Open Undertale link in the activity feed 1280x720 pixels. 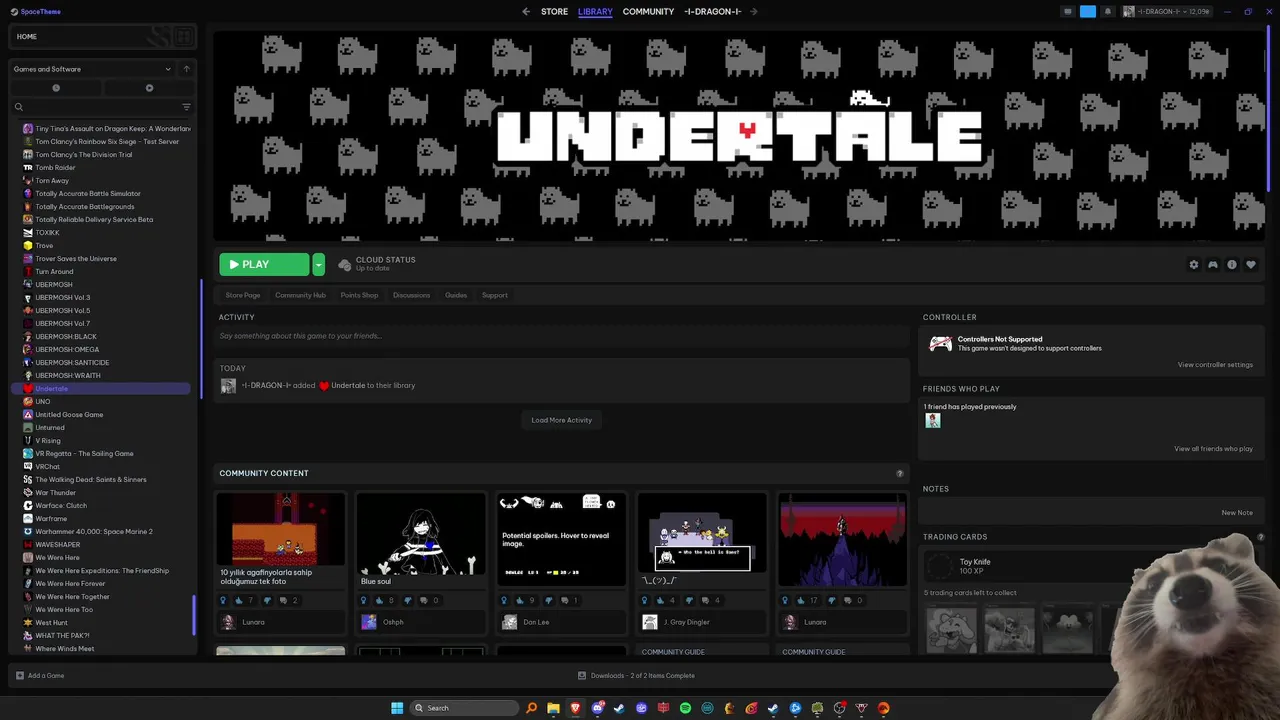348,385
